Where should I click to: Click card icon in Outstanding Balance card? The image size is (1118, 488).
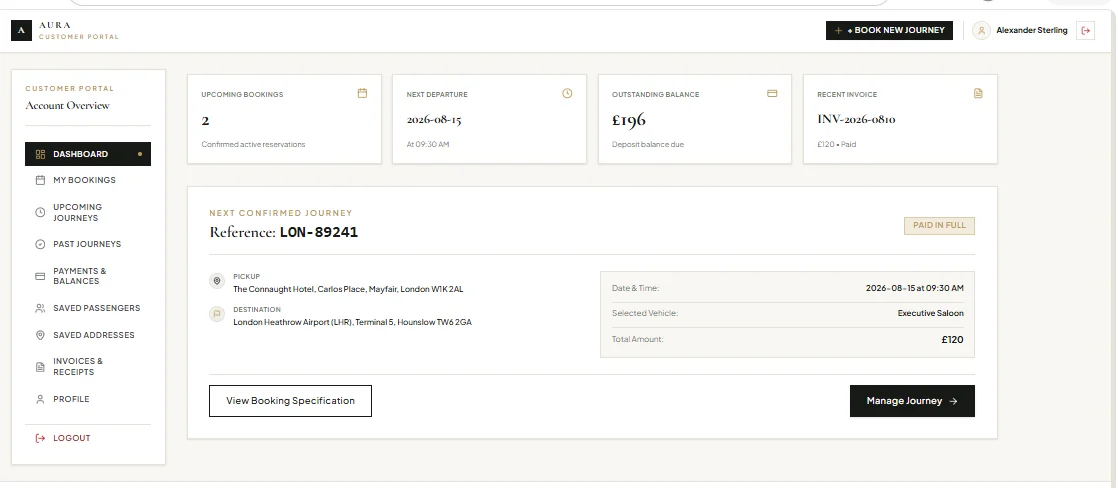(772, 93)
